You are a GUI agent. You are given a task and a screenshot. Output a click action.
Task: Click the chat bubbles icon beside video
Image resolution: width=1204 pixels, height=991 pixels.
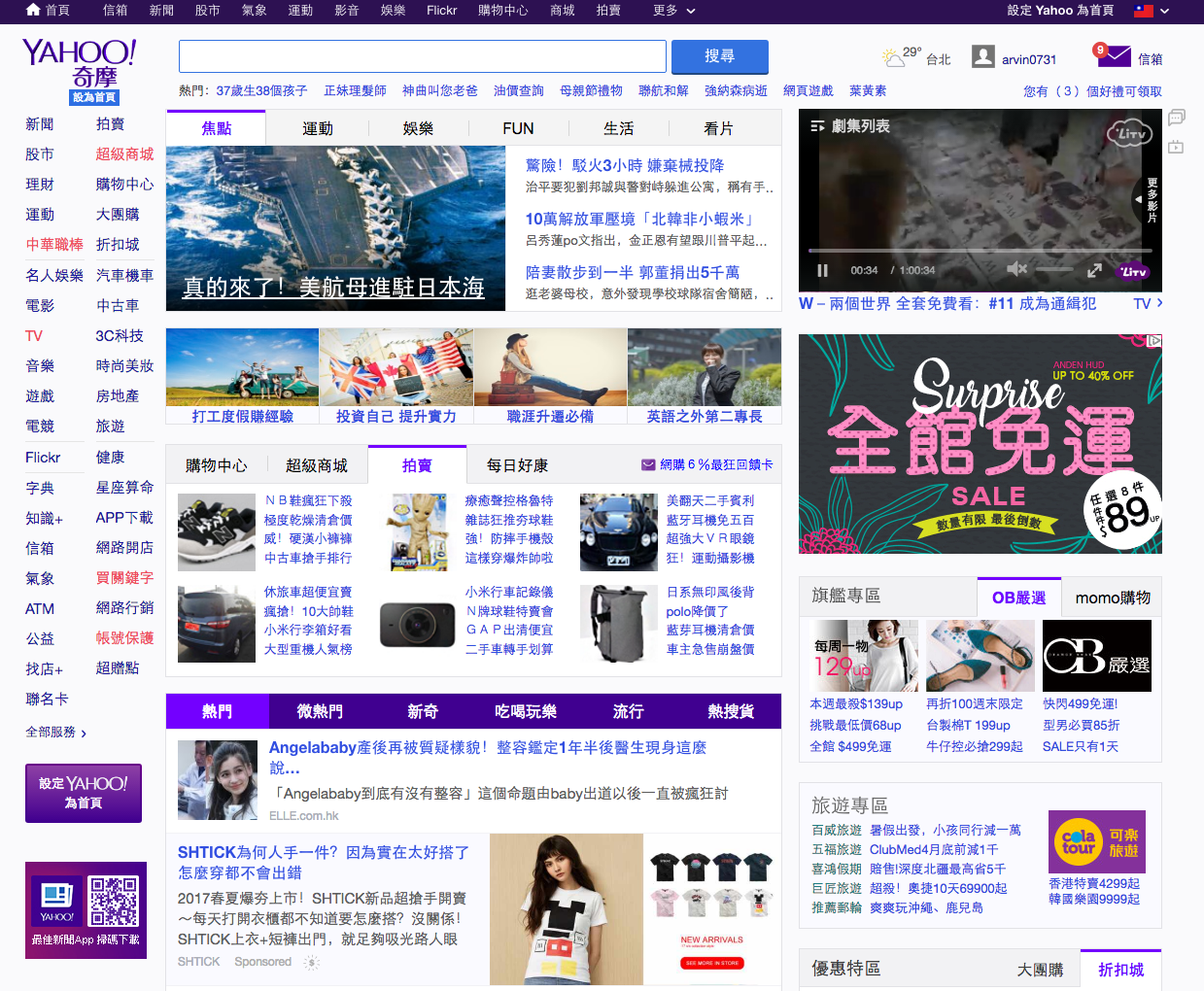(x=1176, y=118)
